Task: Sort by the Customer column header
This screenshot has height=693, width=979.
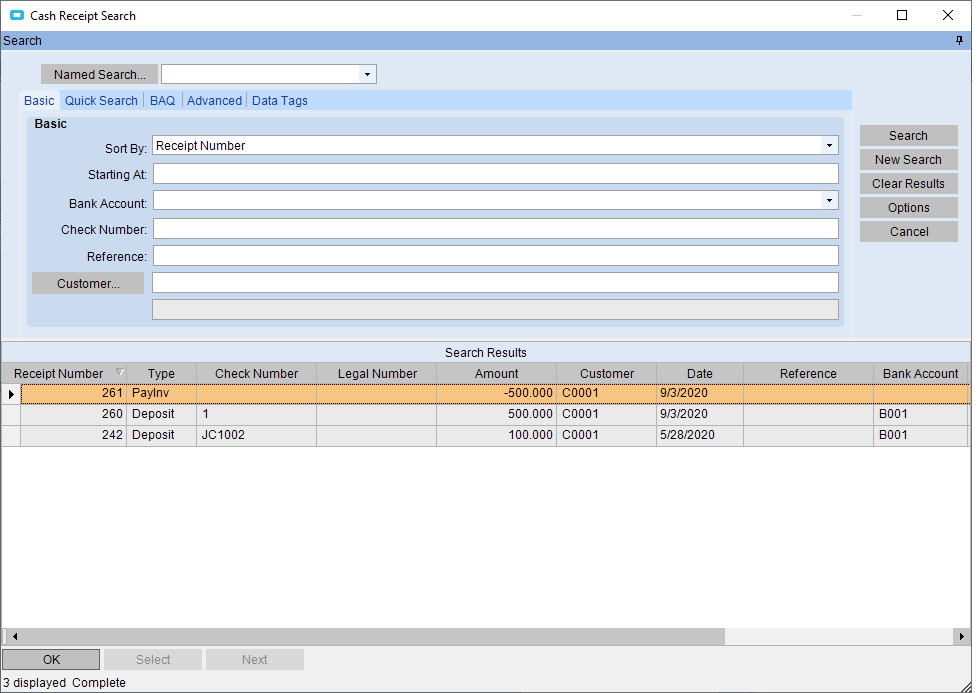Action: [606, 373]
